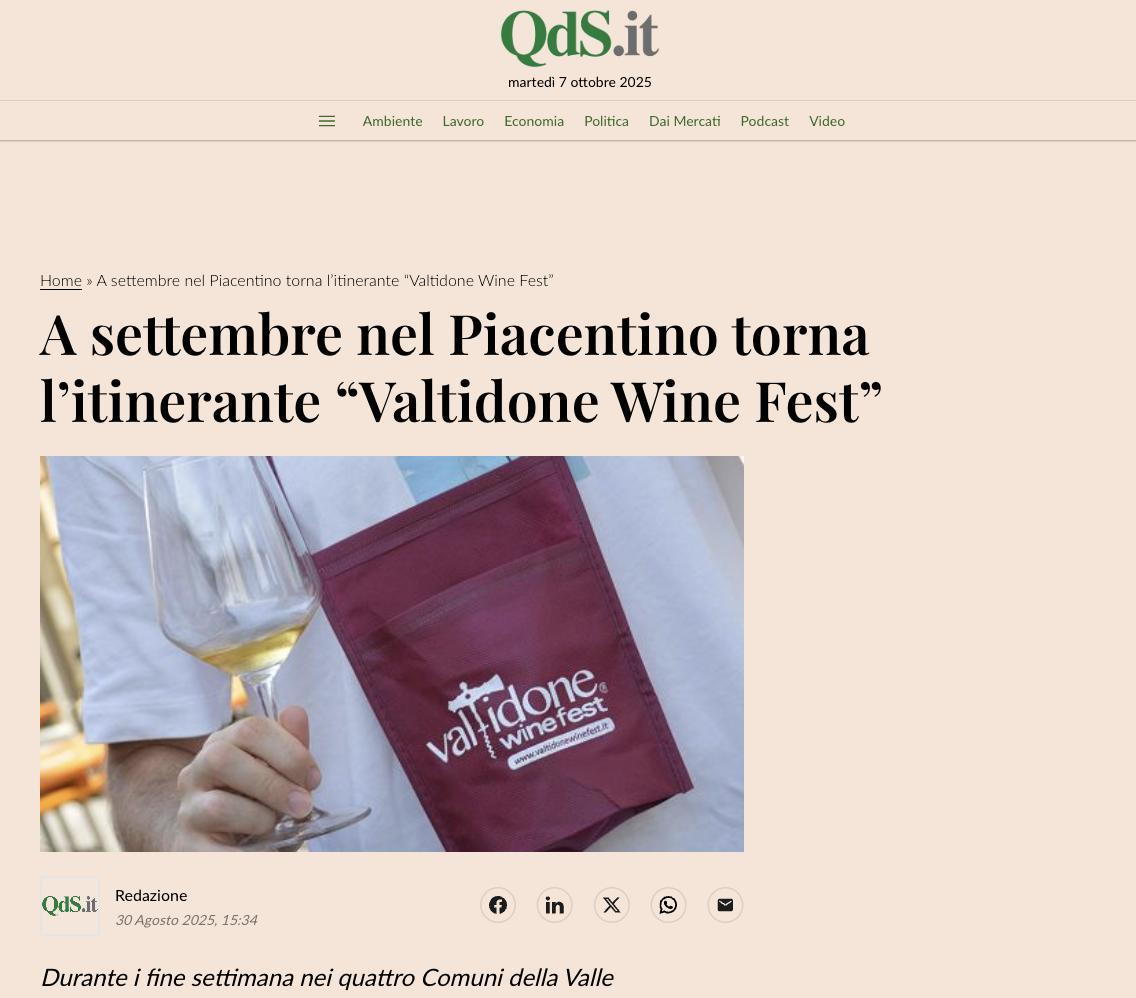Screen dimensions: 1136x998
Task: Share the article via WhatsApp
Action: [668, 905]
